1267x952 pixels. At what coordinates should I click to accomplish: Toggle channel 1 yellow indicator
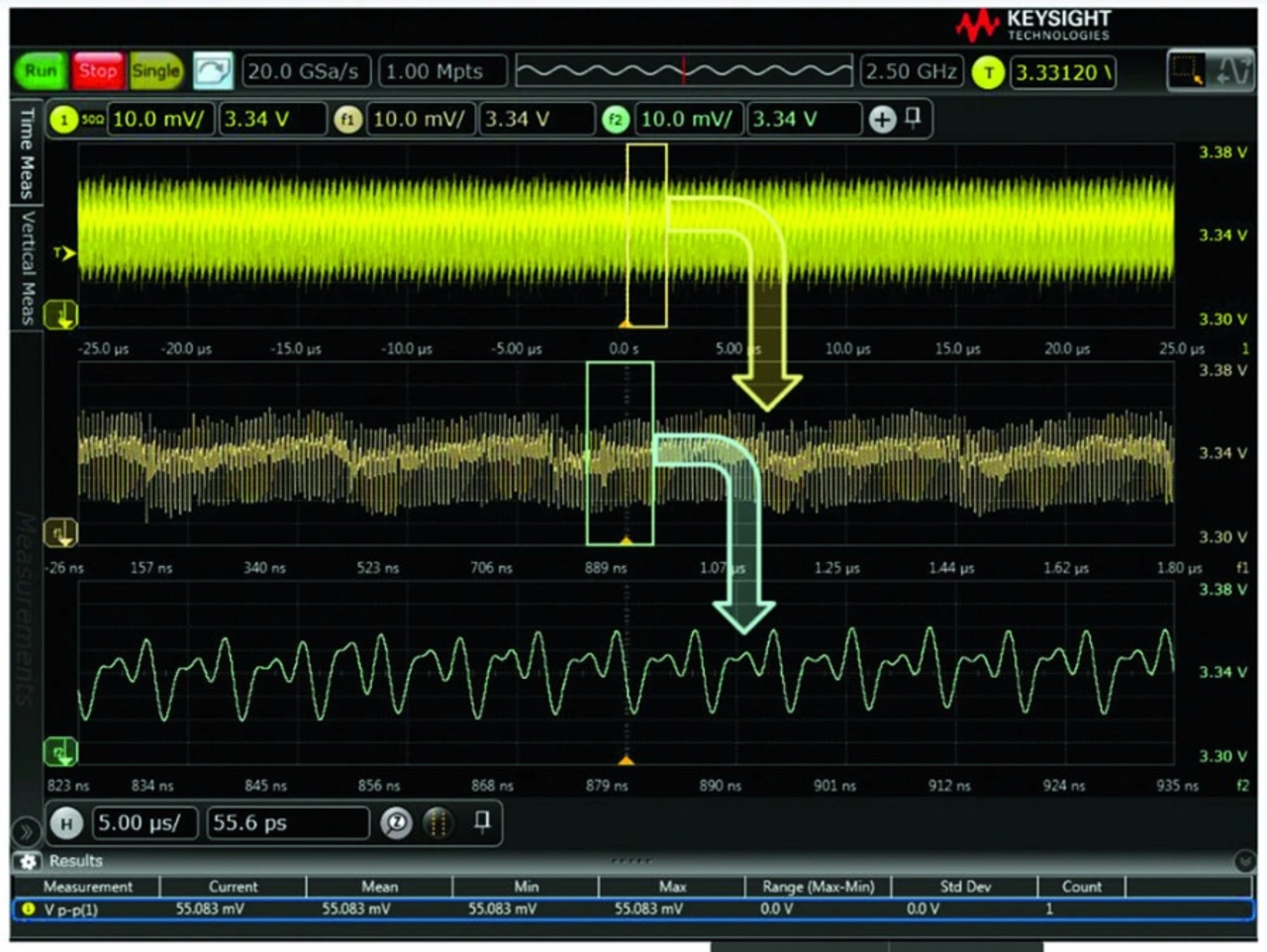coord(64,120)
